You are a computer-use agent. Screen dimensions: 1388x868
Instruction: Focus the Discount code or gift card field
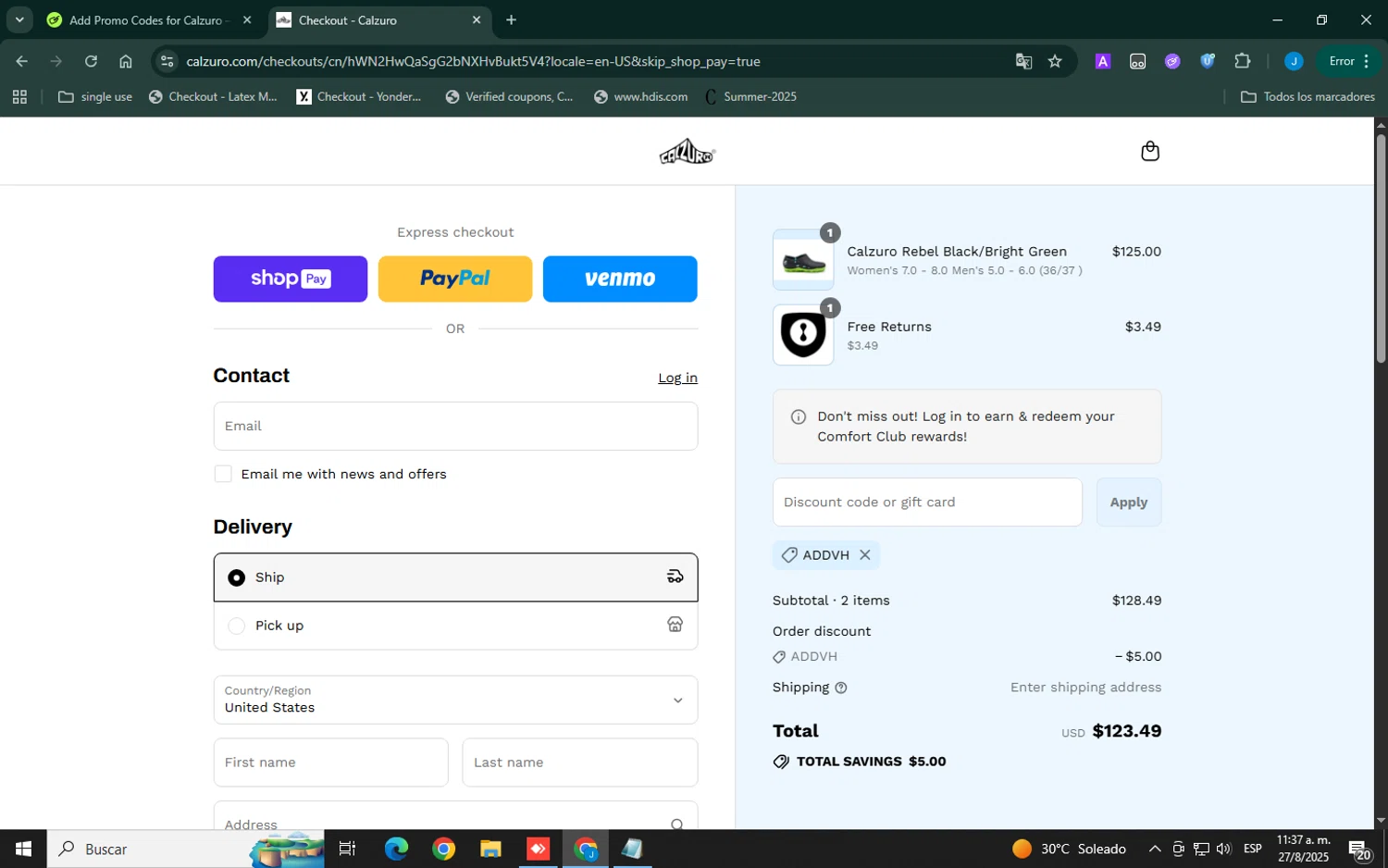point(927,502)
